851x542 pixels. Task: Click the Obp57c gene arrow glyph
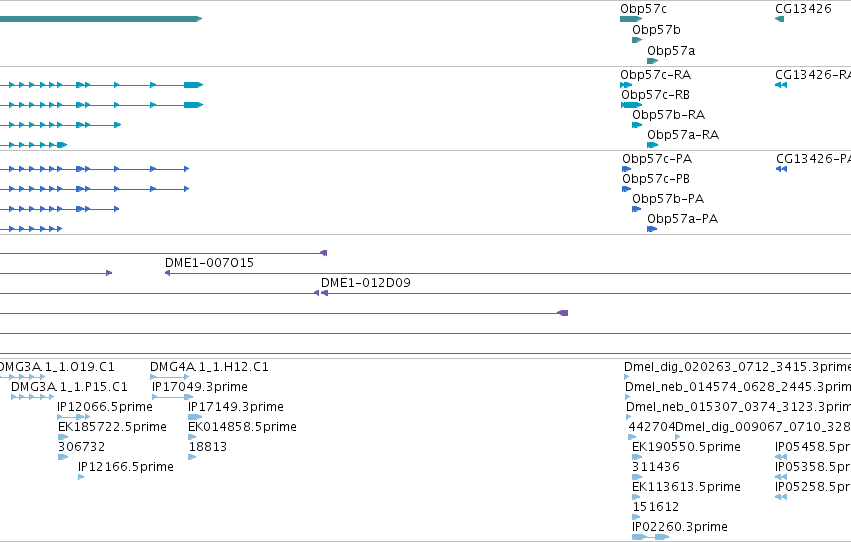pyautogui.click(x=631, y=20)
